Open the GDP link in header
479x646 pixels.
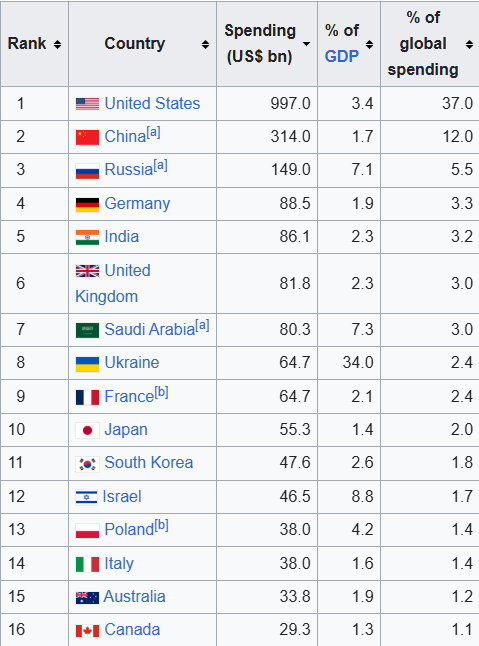coord(342,56)
